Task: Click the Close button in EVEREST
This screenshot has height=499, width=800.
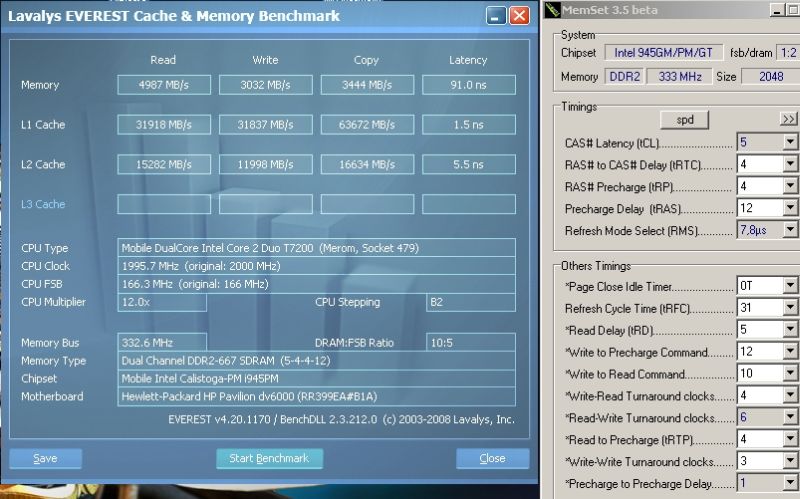Action: coord(492,458)
